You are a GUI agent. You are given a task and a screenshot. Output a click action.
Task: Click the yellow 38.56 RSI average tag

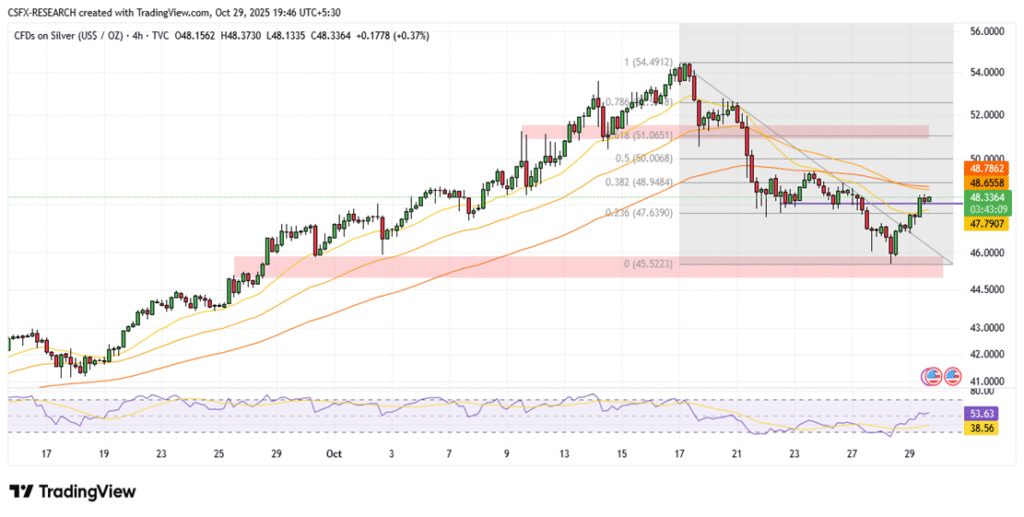pos(985,426)
